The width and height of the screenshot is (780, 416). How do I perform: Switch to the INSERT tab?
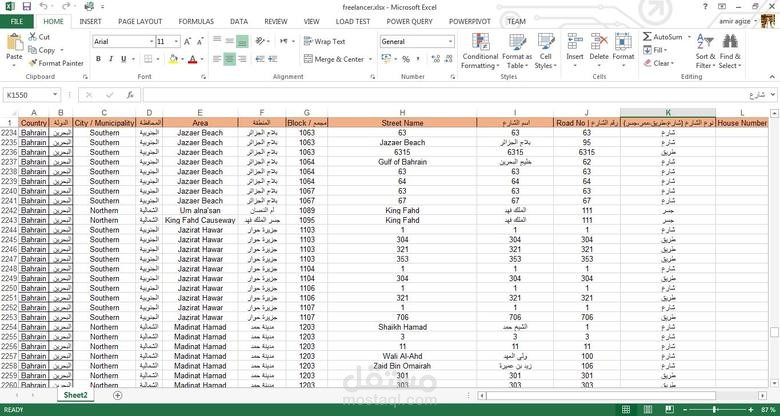91,21
